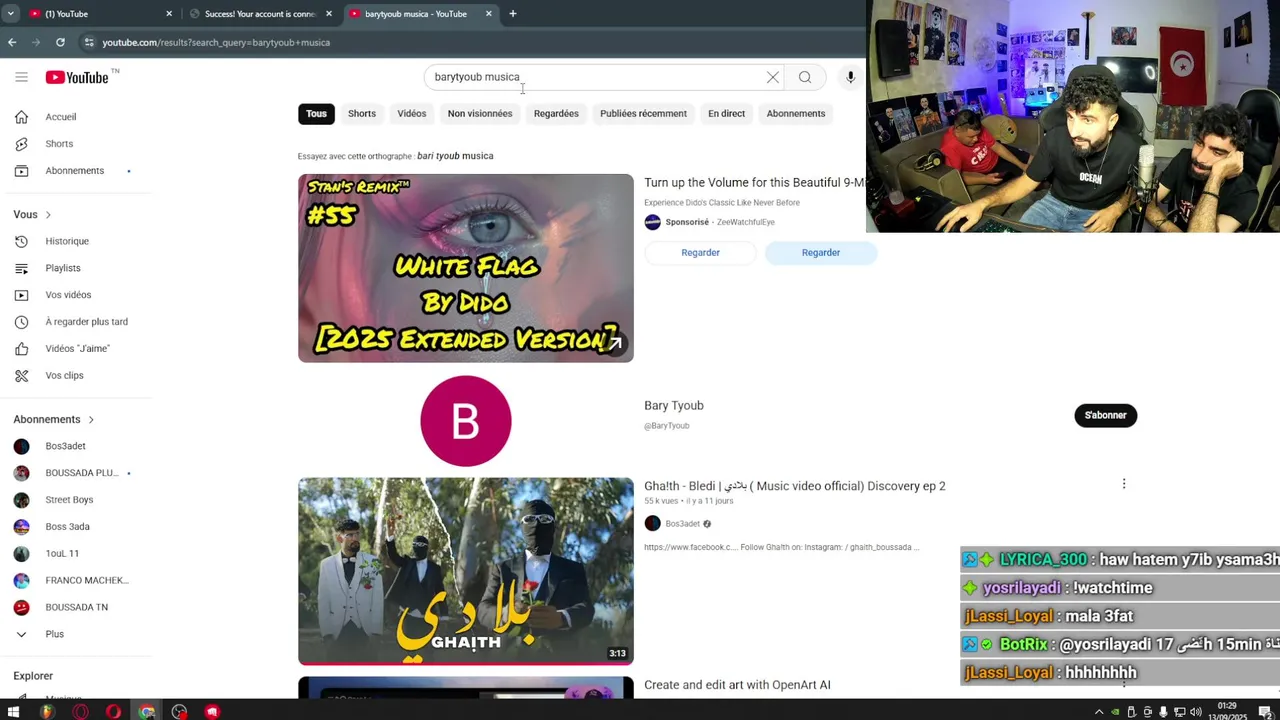Show hidden system tray icons chevron
This screenshot has width=1280, height=720.
click(x=1099, y=712)
